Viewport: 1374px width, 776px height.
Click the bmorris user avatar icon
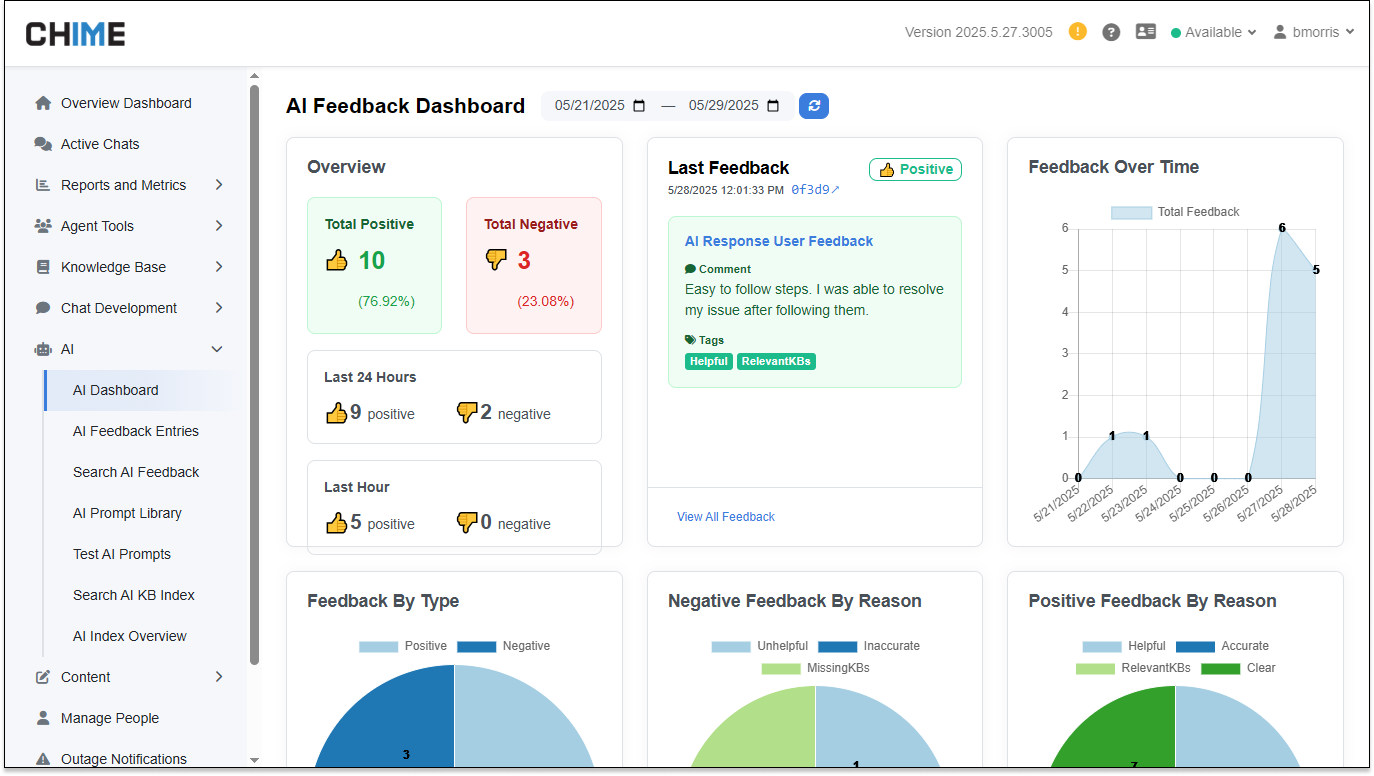(x=1280, y=32)
